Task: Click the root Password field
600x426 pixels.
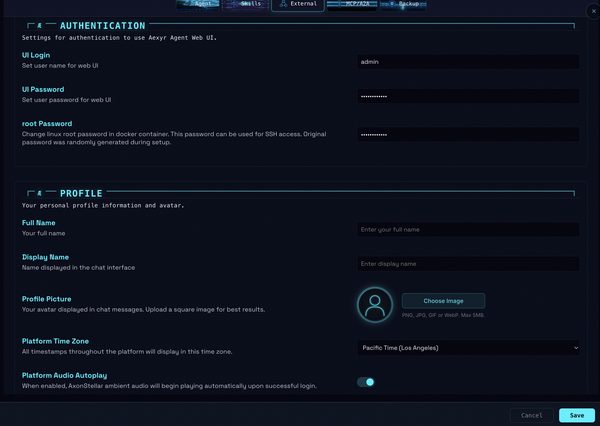Action: pyautogui.click(x=468, y=134)
